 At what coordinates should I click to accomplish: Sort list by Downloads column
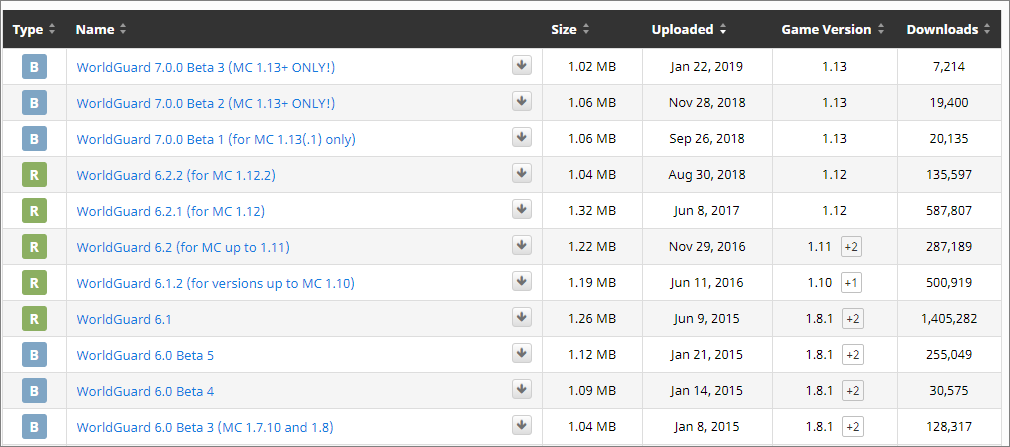click(x=948, y=29)
